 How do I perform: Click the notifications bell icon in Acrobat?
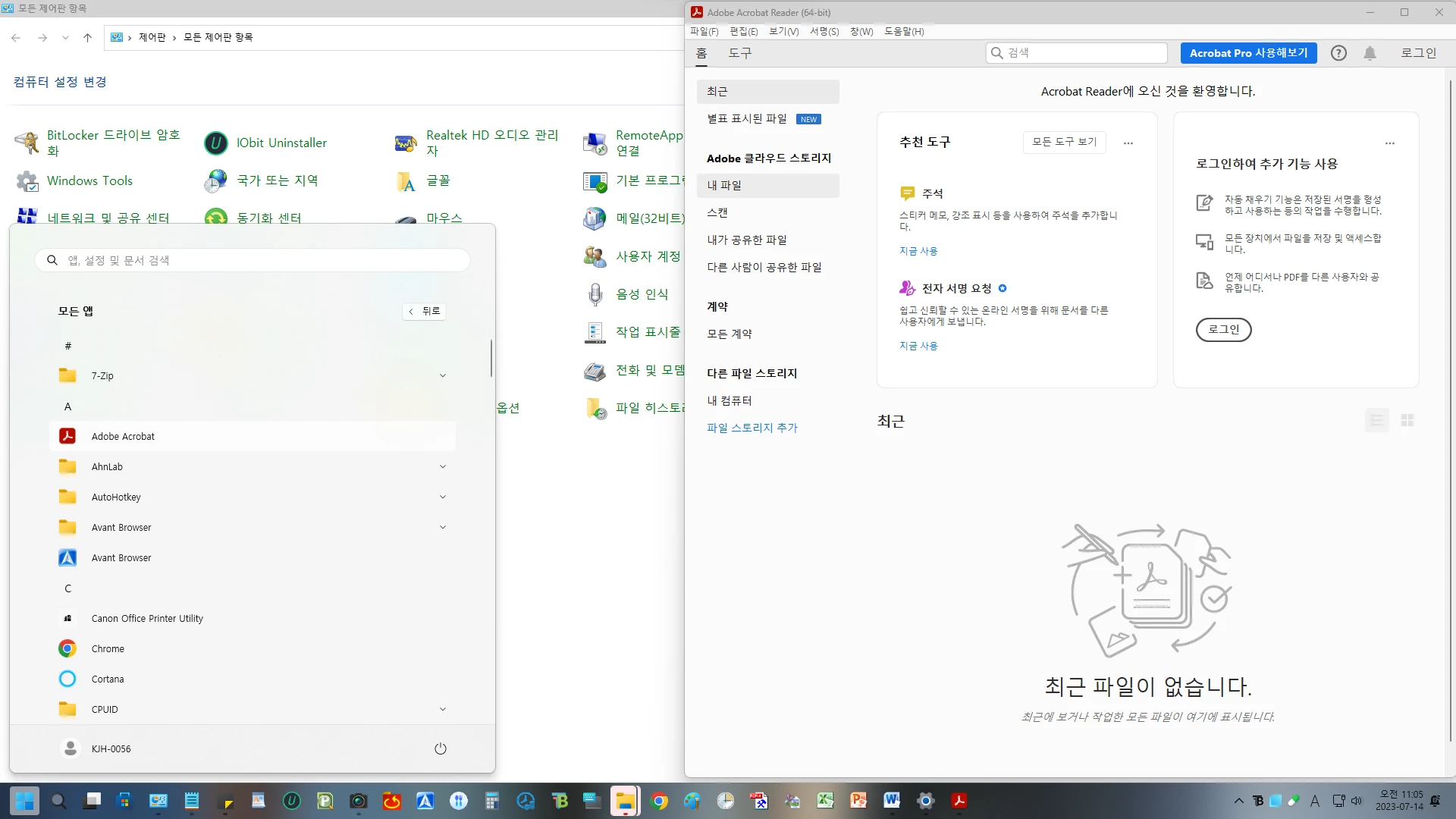1370,53
